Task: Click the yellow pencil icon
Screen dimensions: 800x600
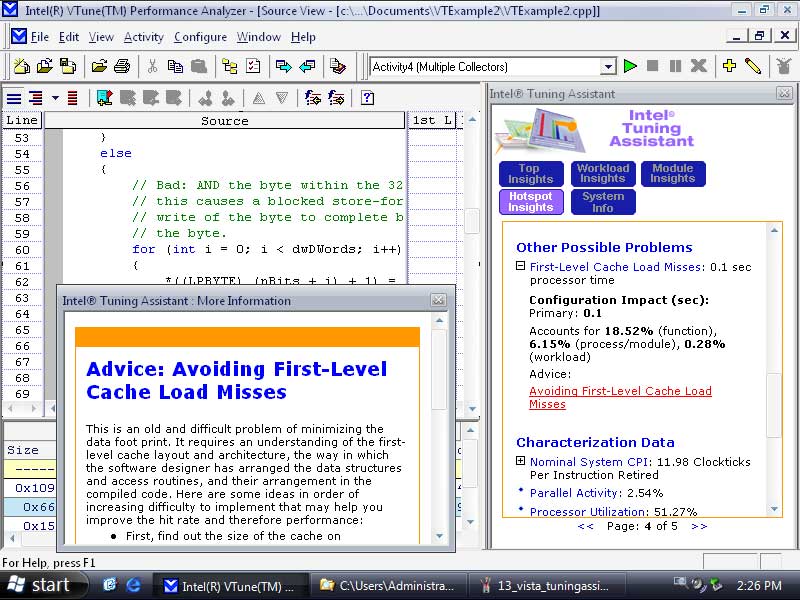Action: pos(753,66)
